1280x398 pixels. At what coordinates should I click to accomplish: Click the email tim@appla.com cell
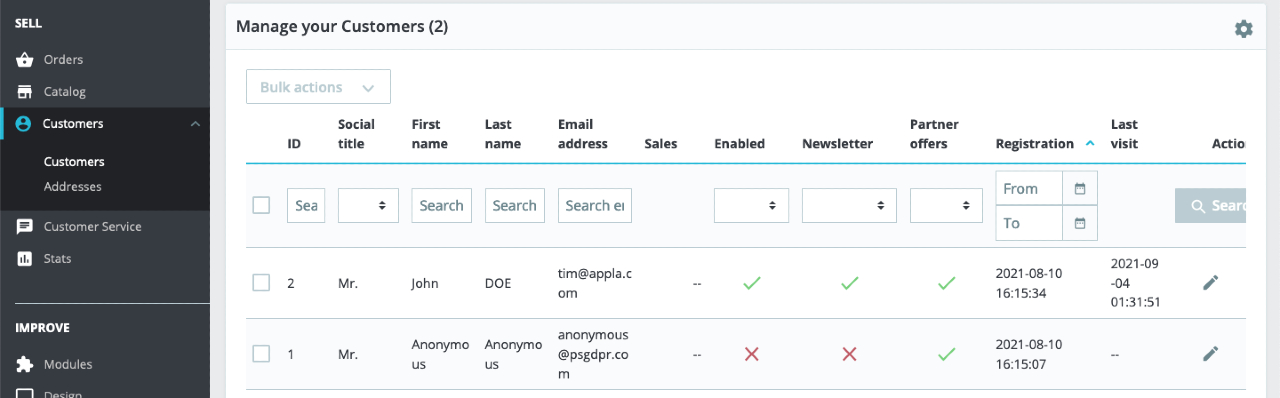595,283
